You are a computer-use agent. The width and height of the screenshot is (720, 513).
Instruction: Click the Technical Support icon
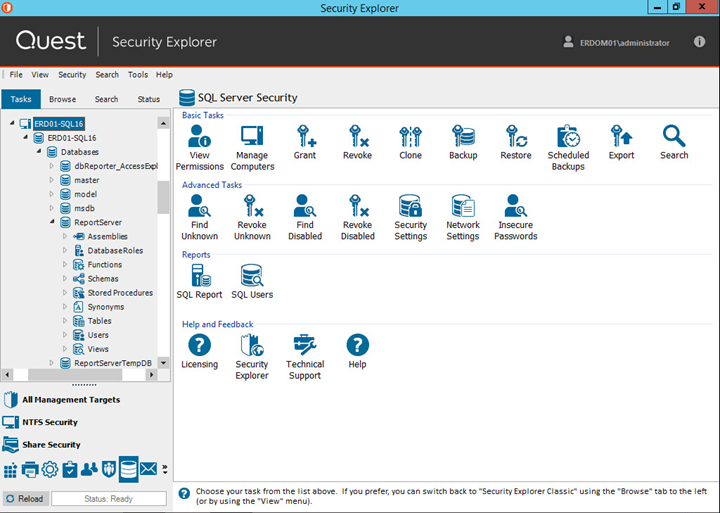click(305, 356)
